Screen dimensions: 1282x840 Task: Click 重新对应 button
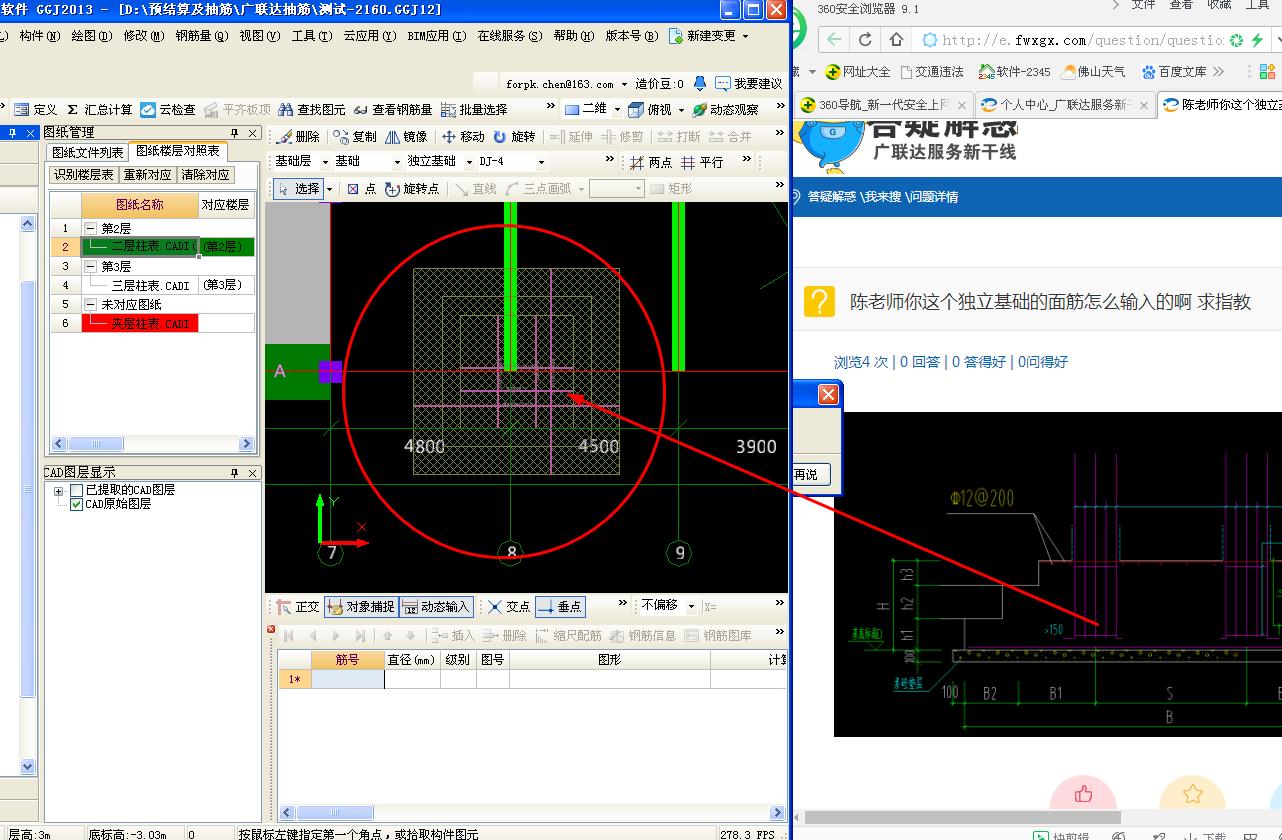click(x=148, y=175)
